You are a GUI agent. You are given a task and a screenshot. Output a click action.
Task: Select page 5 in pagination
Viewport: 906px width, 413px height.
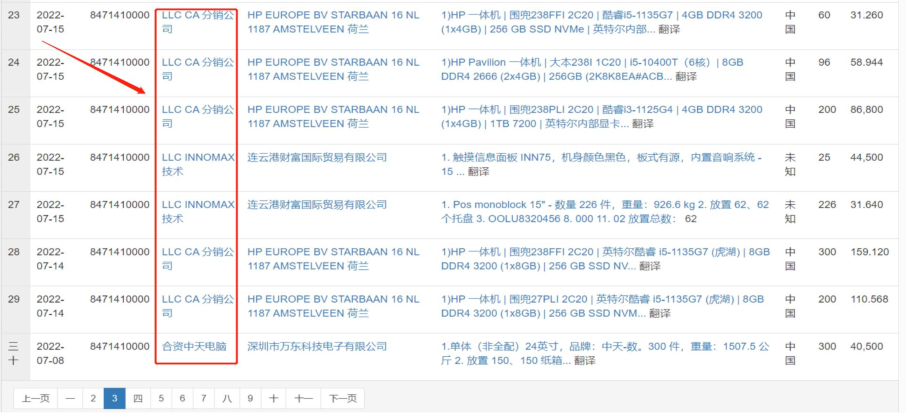(x=160, y=398)
